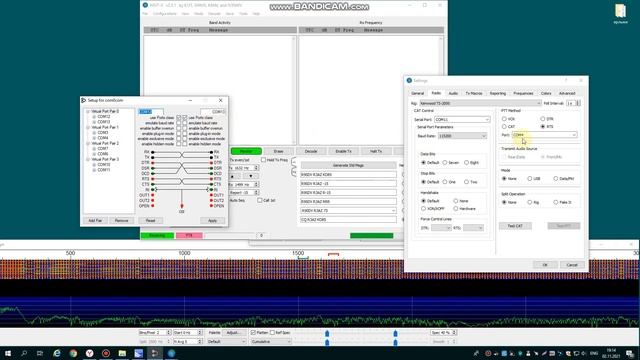Open Task View from the taskbar
The width and height of the screenshot is (640, 360).
(x=40, y=353)
